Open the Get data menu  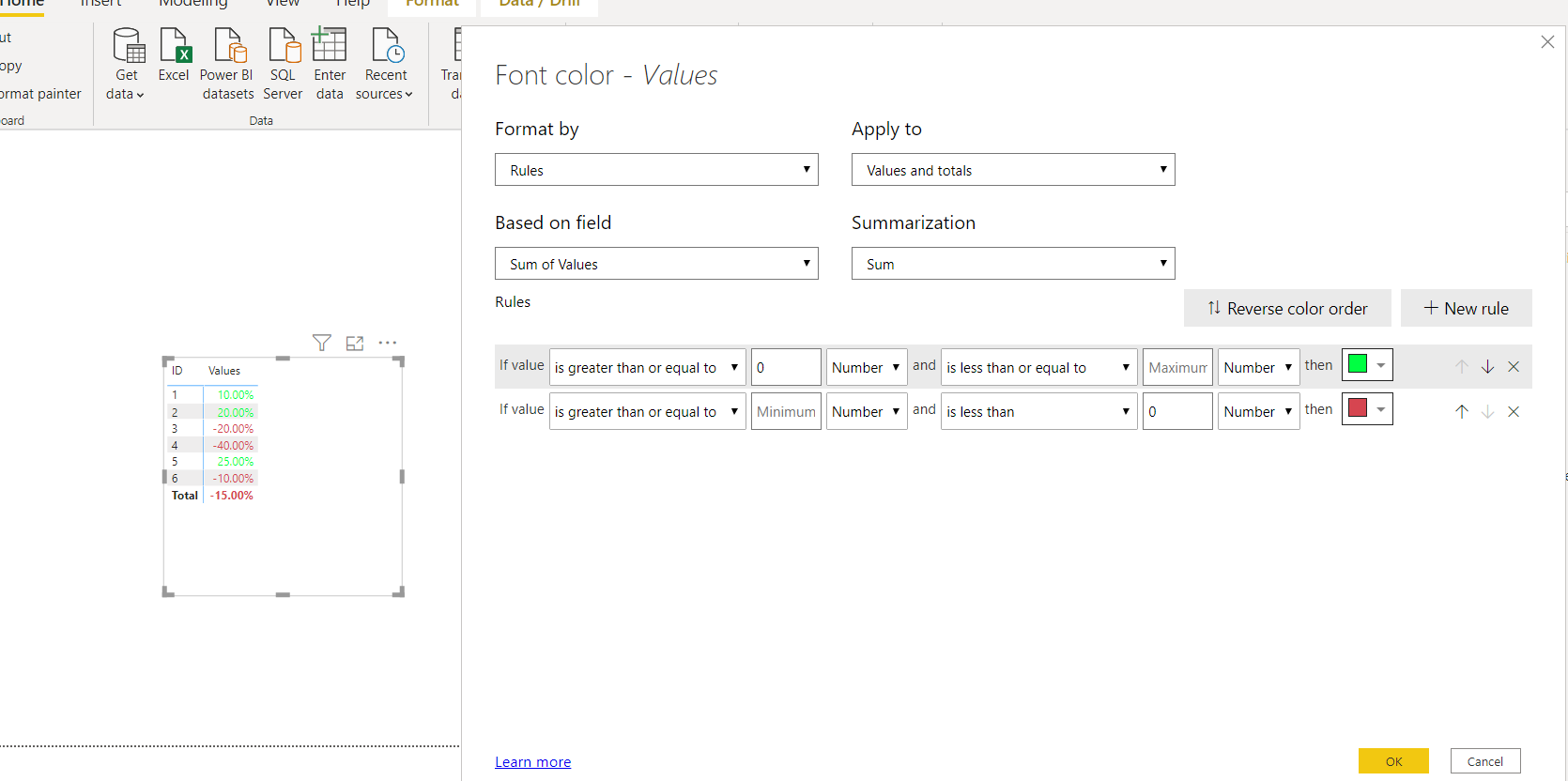click(127, 64)
